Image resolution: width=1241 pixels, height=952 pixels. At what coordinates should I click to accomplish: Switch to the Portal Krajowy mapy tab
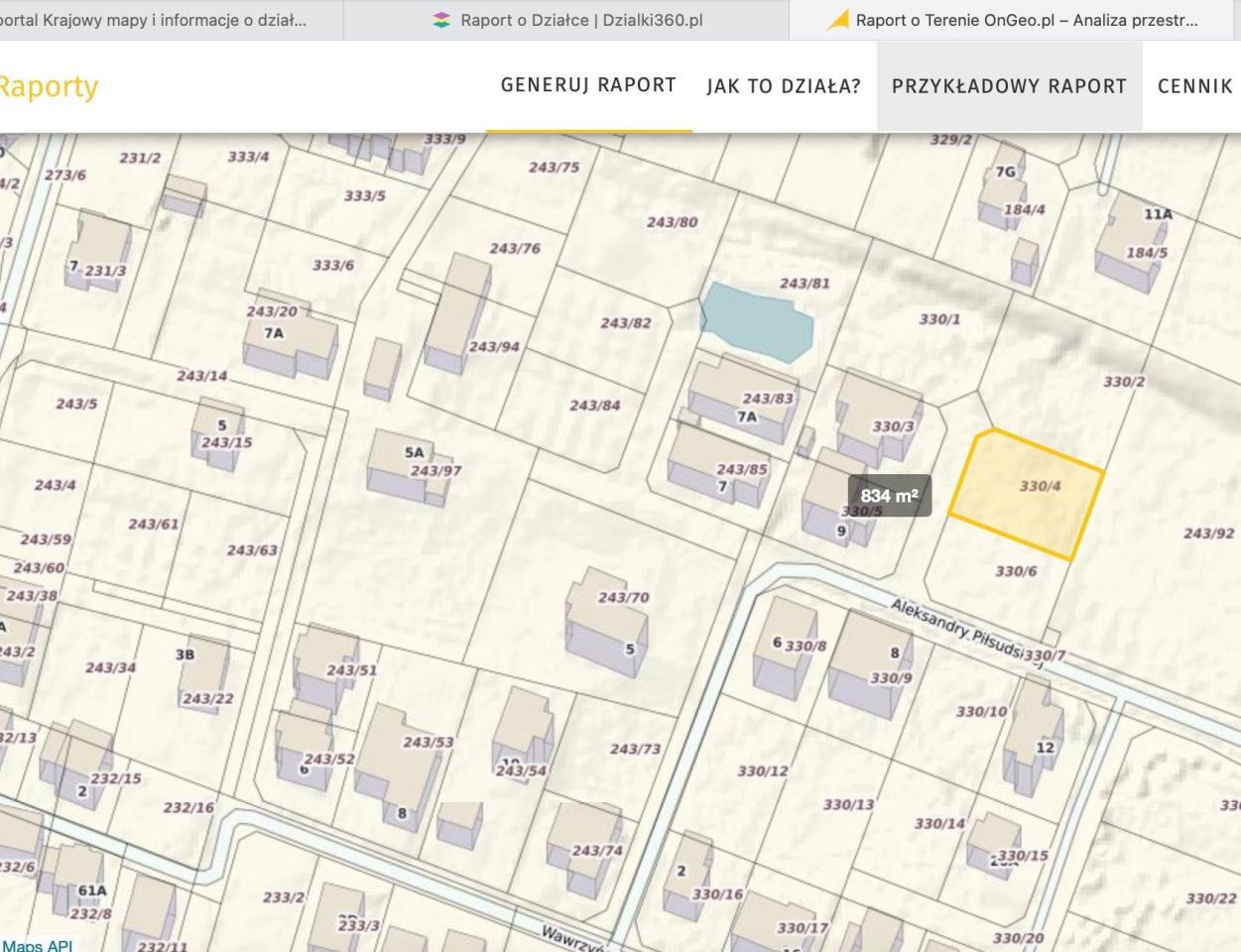coord(159,20)
